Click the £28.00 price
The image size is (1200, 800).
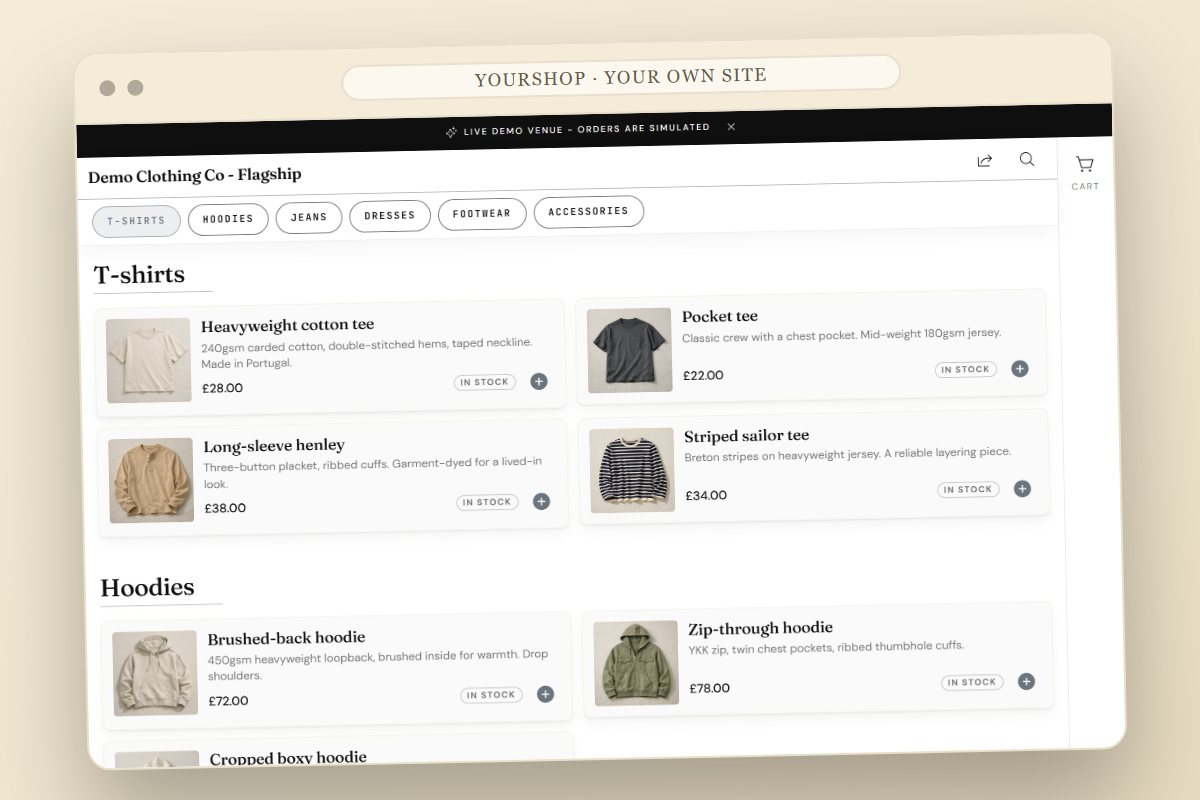pos(222,388)
